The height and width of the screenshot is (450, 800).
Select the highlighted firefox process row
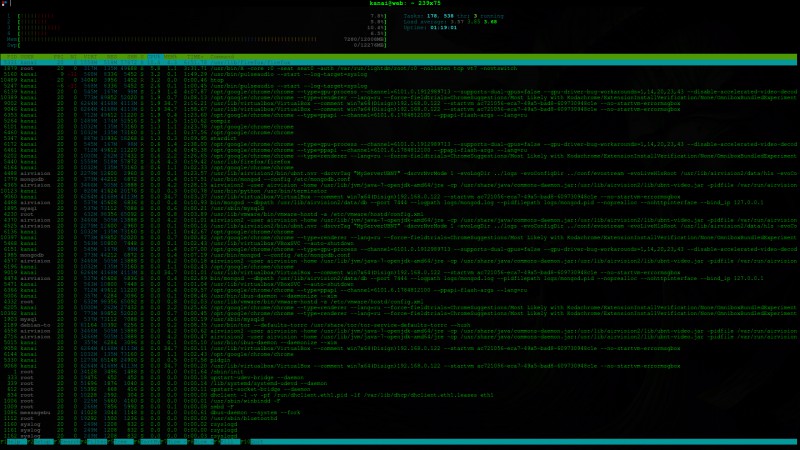(x=398, y=62)
